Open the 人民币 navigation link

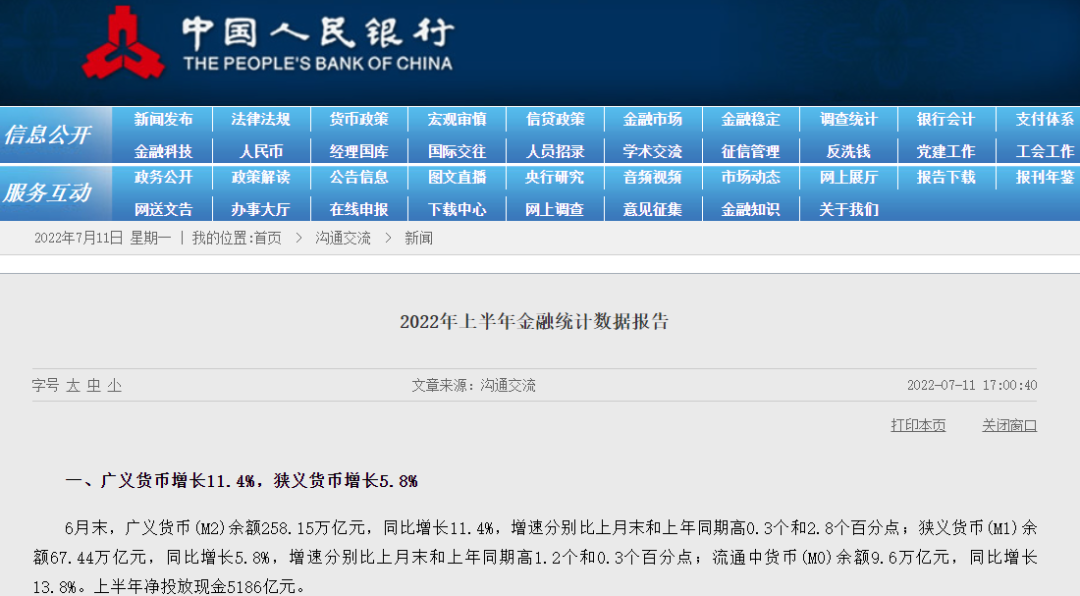(x=261, y=151)
